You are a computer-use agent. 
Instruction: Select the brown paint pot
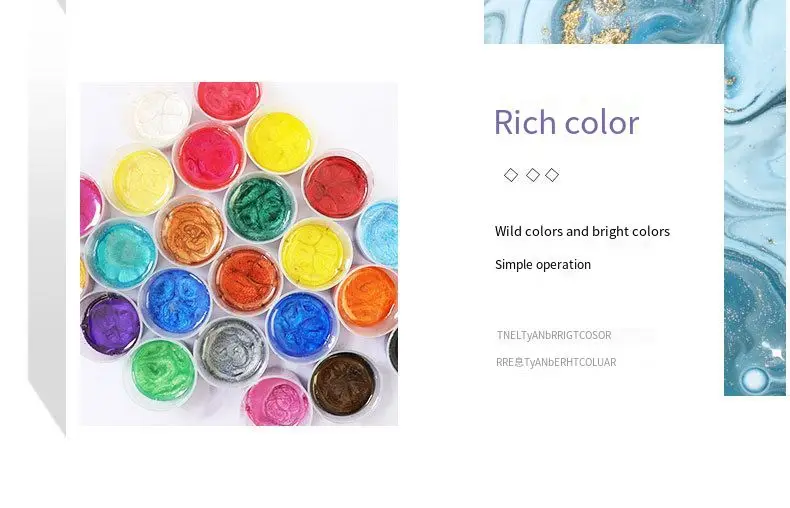click(x=343, y=385)
